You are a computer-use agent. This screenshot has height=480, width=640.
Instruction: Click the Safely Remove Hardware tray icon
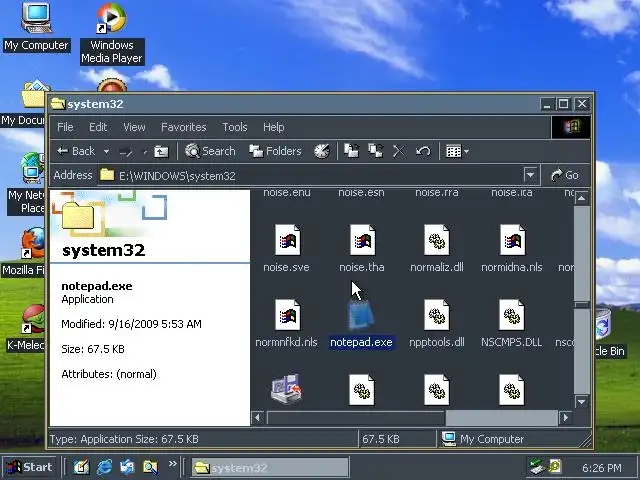[x=537, y=466]
